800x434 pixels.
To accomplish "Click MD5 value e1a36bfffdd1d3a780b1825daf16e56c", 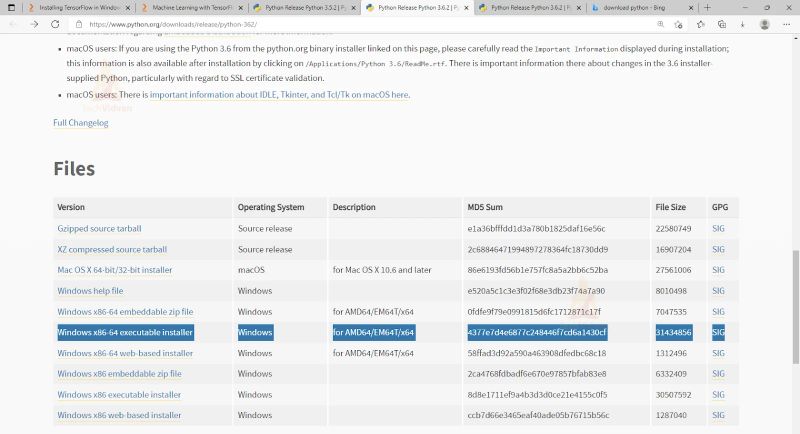I will point(536,228).
